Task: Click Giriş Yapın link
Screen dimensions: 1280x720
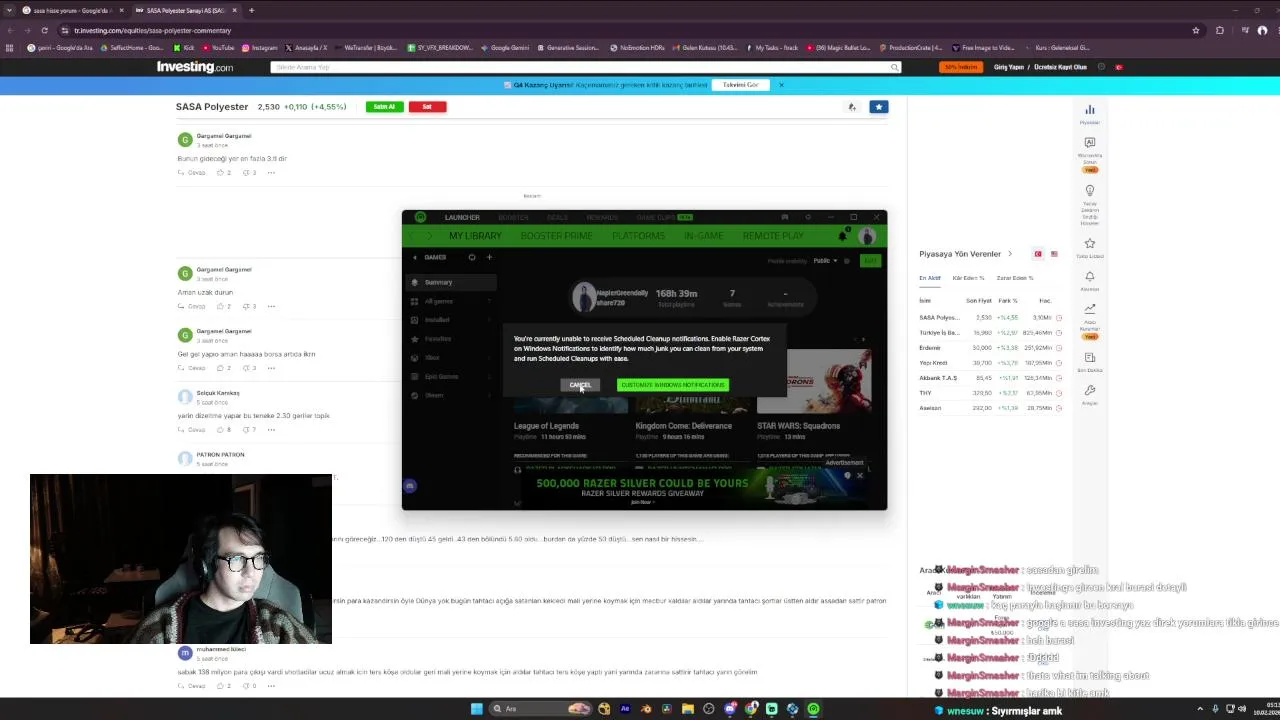Action: click(1009, 67)
